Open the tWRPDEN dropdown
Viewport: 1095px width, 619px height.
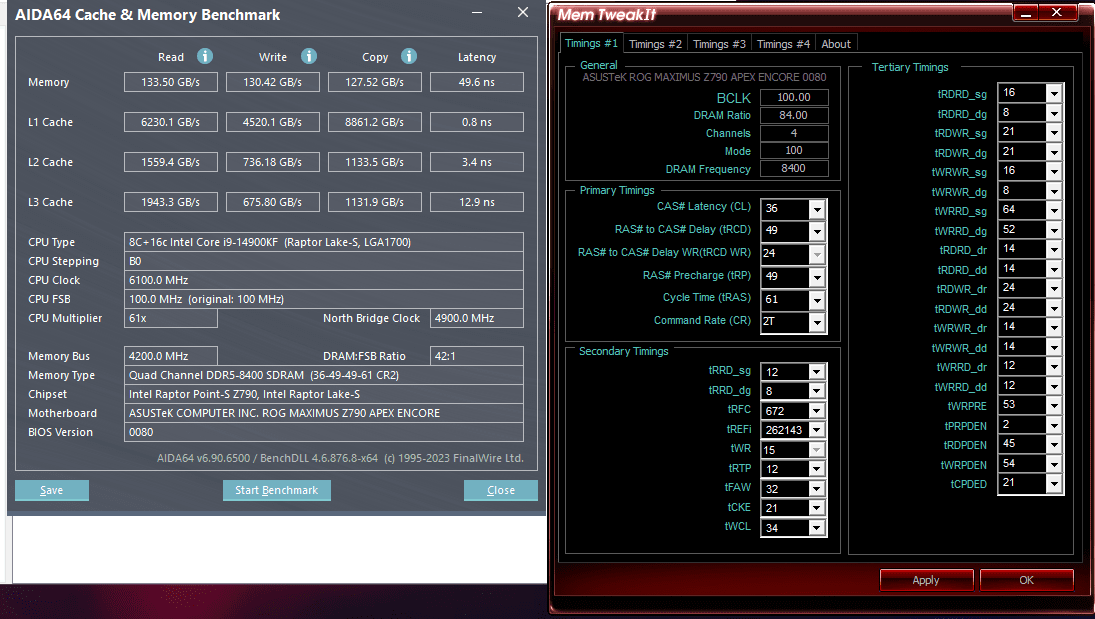pos(1054,464)
